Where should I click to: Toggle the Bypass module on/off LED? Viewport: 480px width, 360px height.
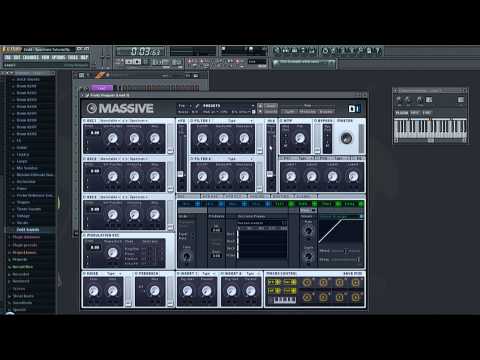[x=315, y=121]
